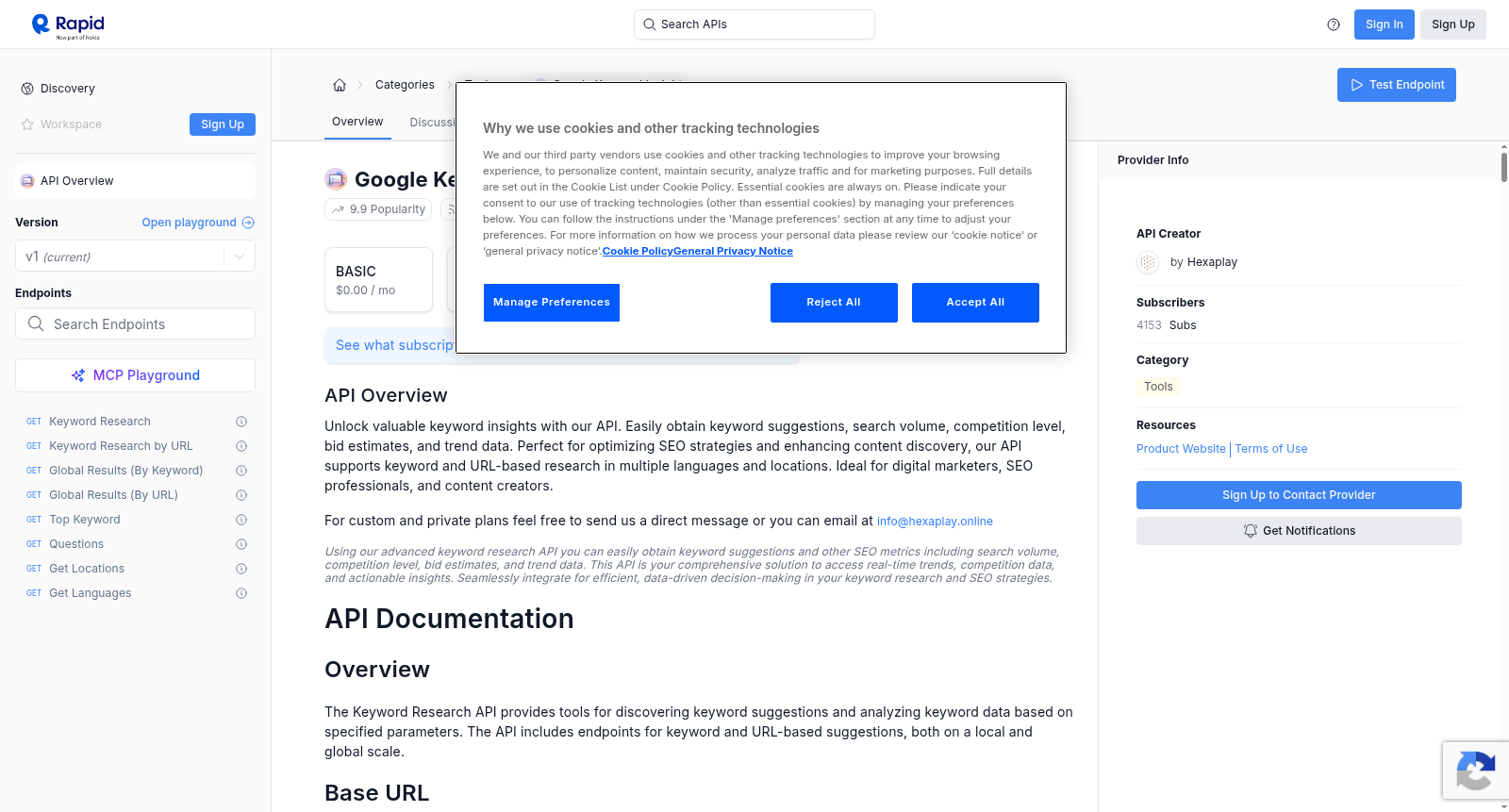Click the info@hexaplay.online email link
Image resolution: width=1509 pixels, height=812 pixels.
tap(935, 522)
